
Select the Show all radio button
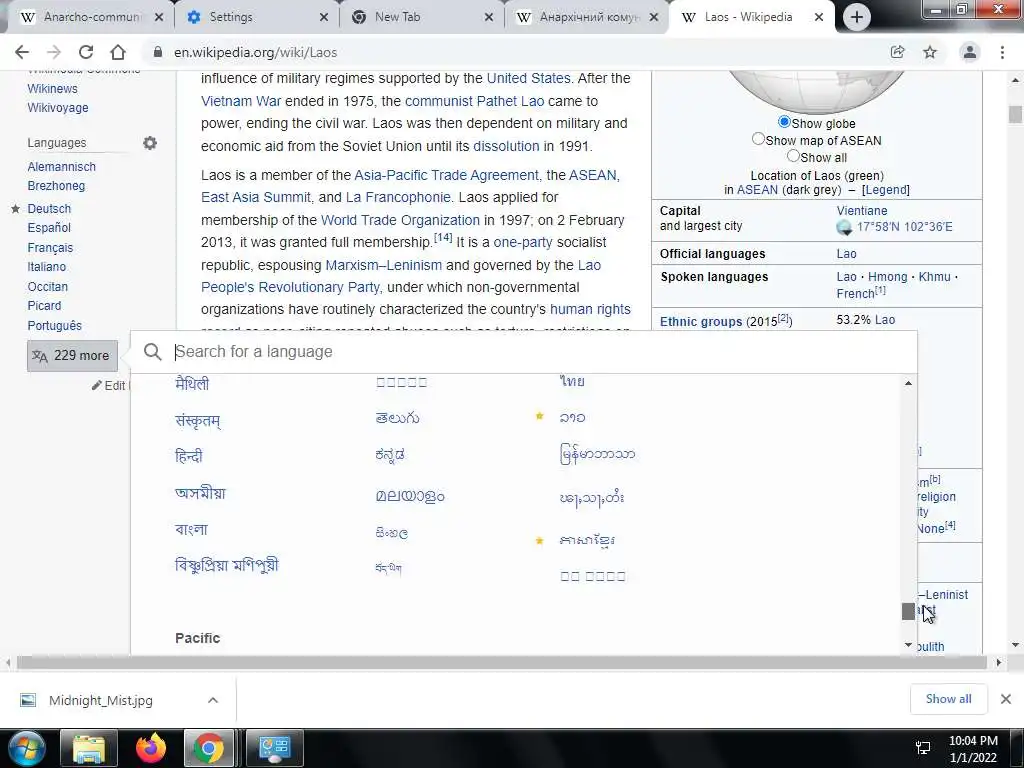click(x=793, y=156)
